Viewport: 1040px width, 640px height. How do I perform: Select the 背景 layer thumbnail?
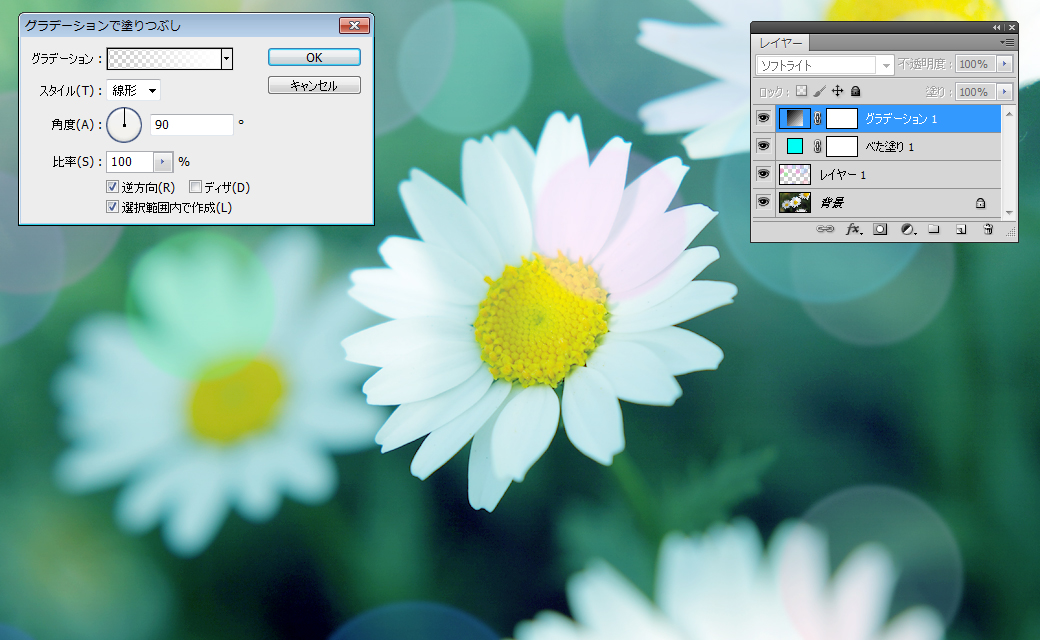795,202
